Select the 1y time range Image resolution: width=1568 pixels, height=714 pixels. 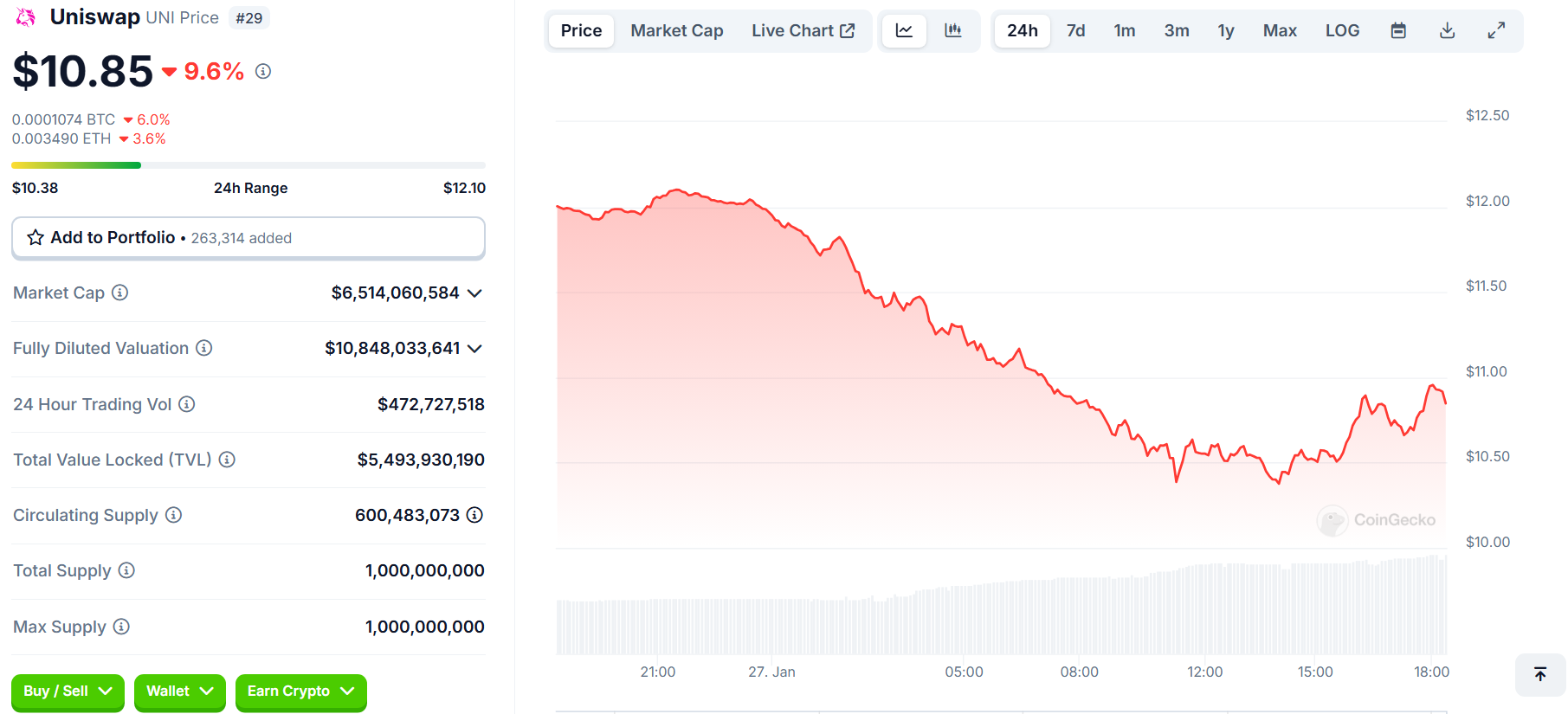point(1225,31)
